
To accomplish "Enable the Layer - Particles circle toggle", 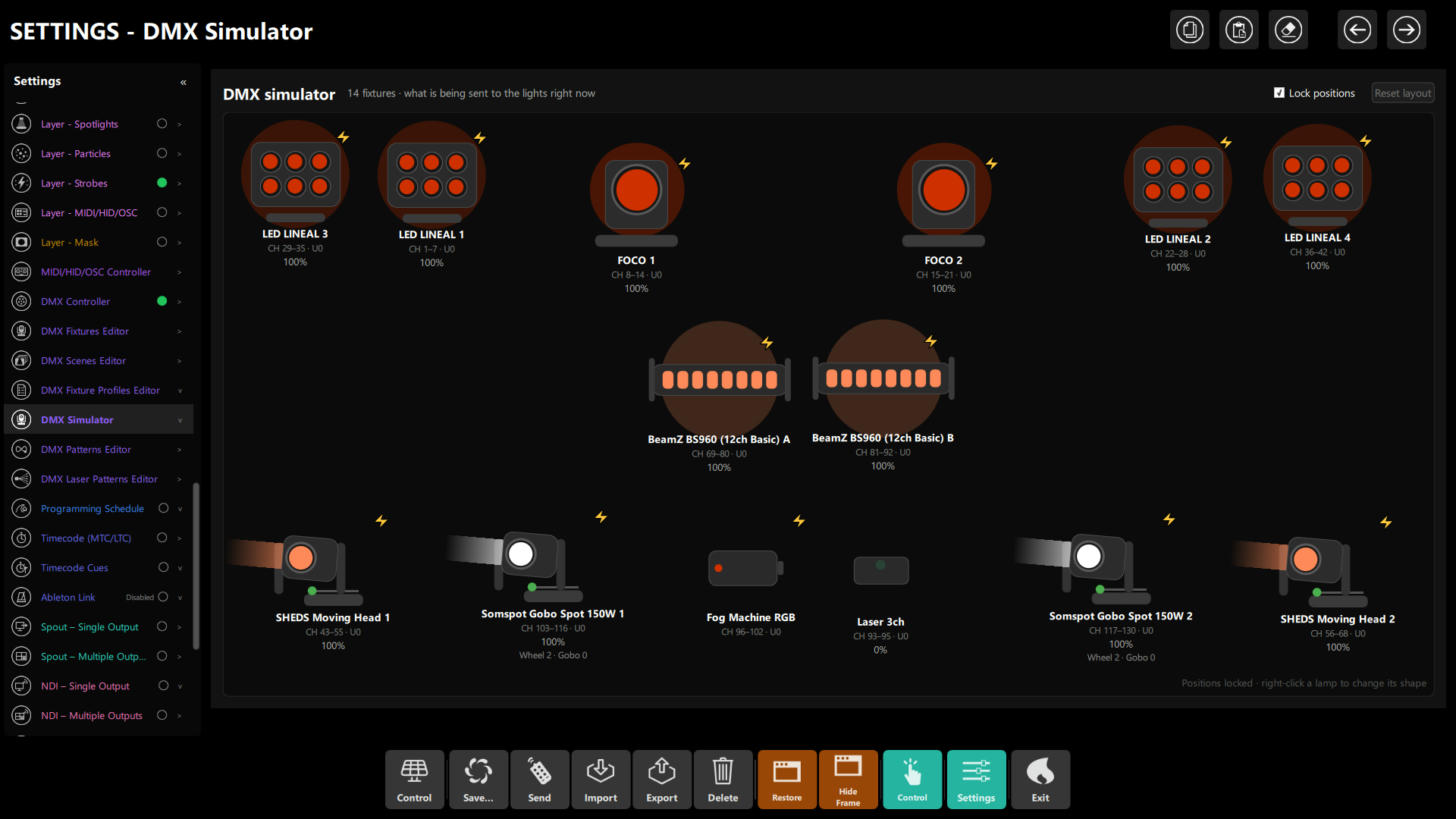I will point(162,153).
